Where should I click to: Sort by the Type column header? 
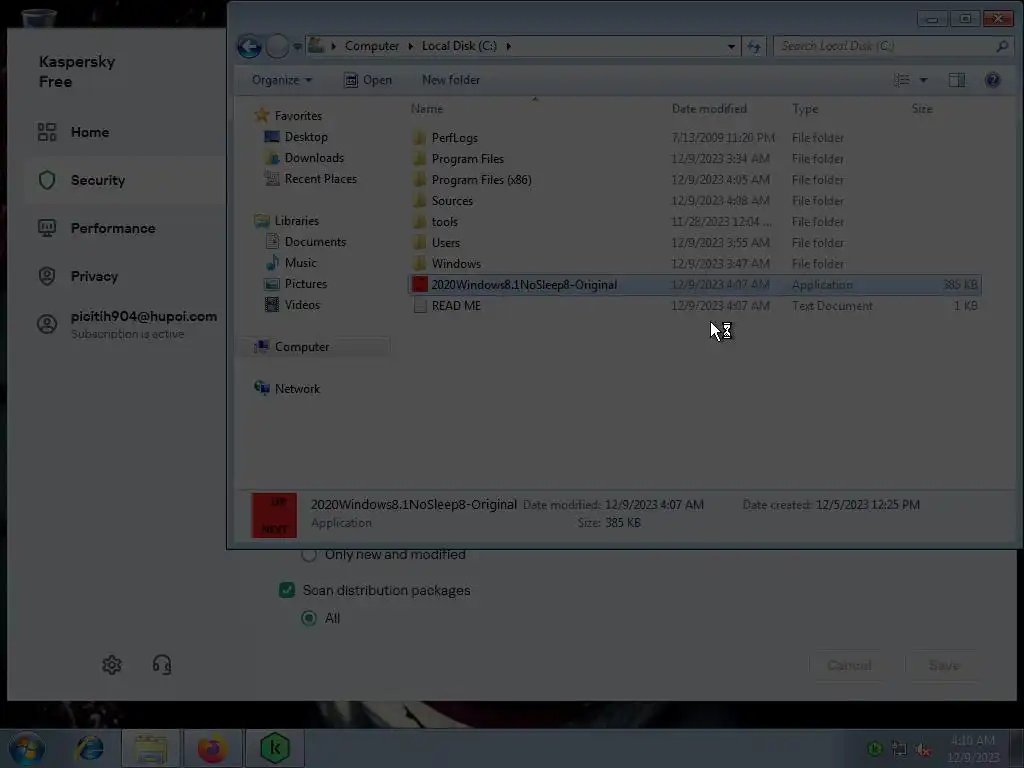click(805, 109)
